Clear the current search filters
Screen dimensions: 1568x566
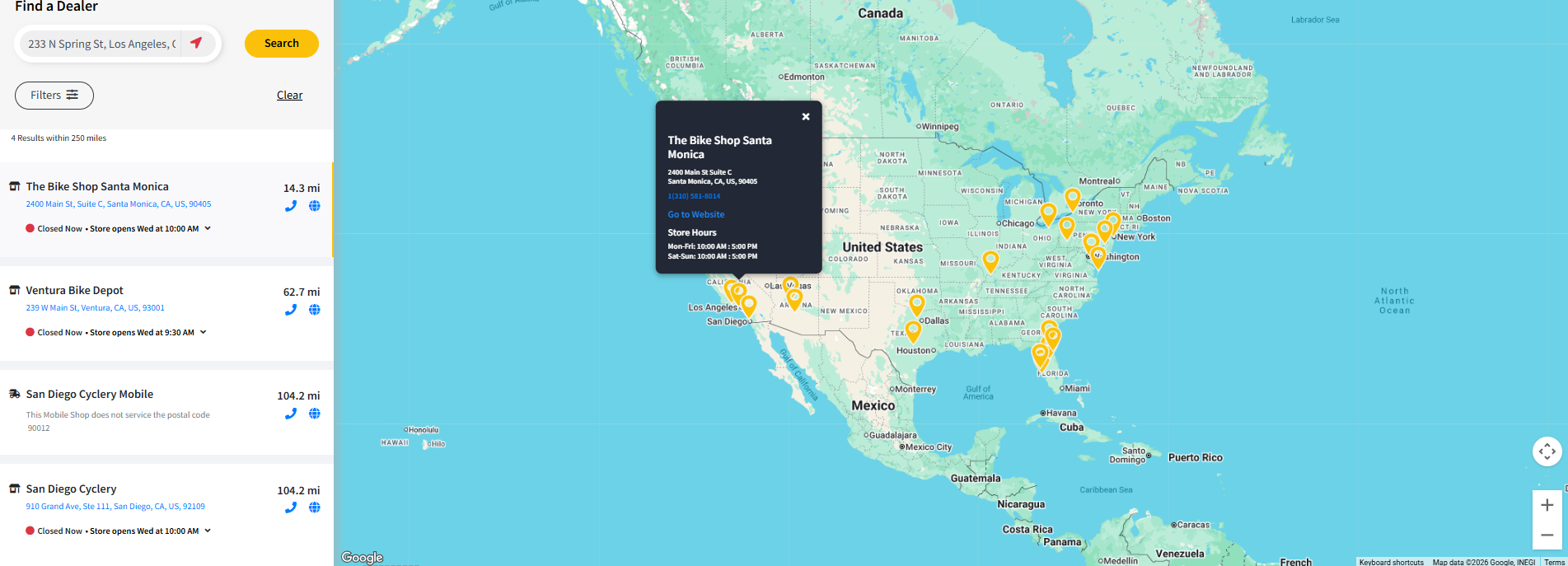(x=289, y=95)
